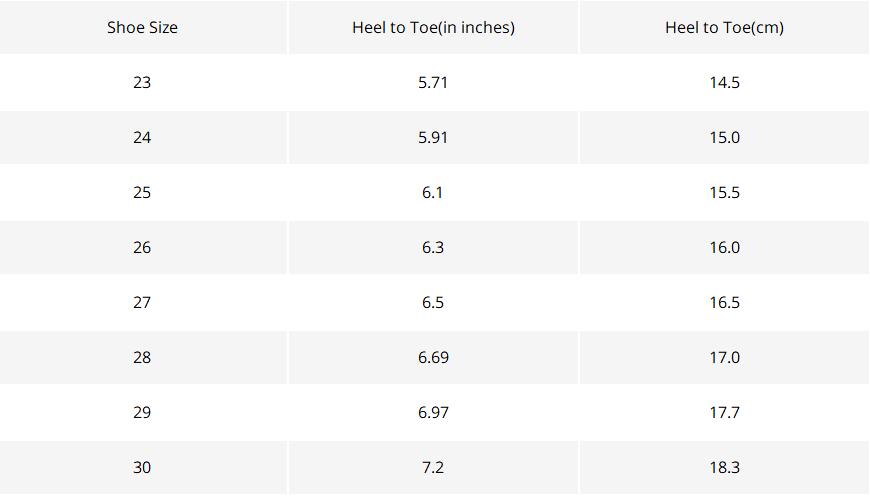
Task: Select the 17.0 cm value
Action: [724, 357]
